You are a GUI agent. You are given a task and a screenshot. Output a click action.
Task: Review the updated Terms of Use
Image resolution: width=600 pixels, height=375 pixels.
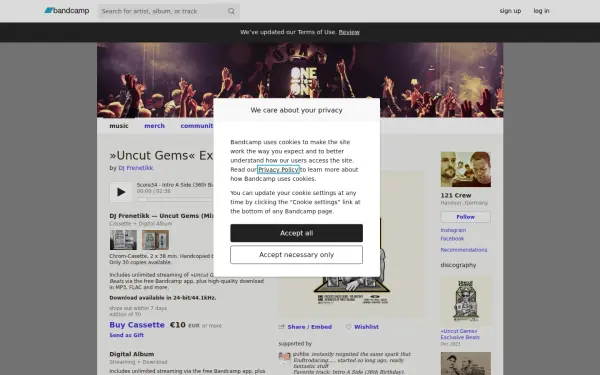(349, 32)
